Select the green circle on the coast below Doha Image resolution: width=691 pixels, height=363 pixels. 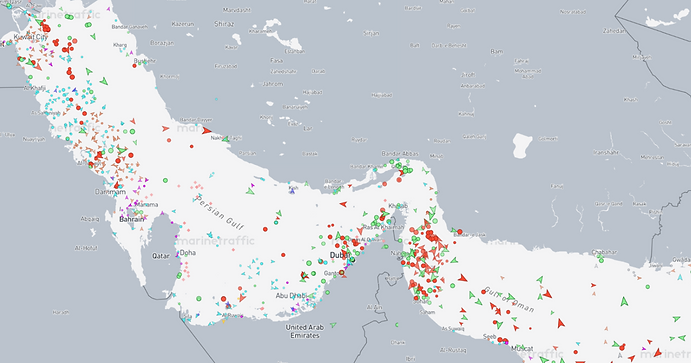[179, 275]
